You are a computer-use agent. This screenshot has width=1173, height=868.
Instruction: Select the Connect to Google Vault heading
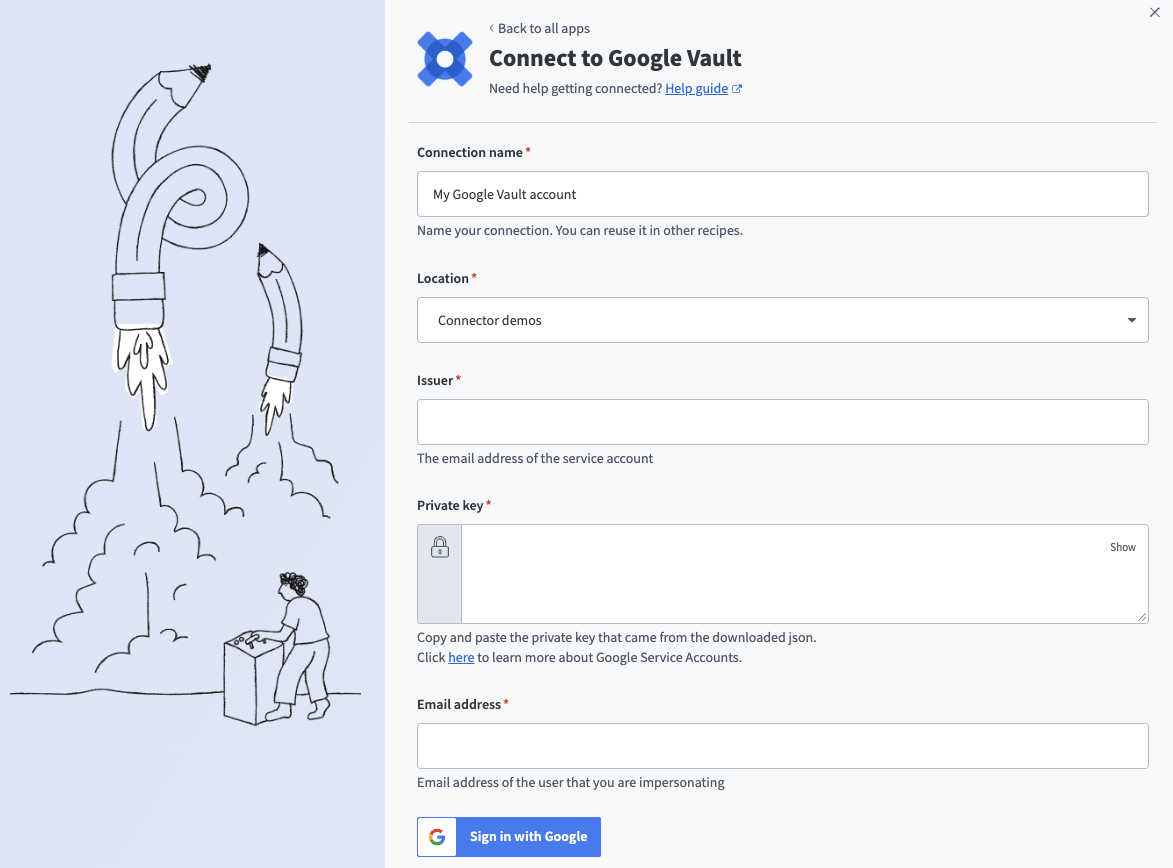click(614, 58)
